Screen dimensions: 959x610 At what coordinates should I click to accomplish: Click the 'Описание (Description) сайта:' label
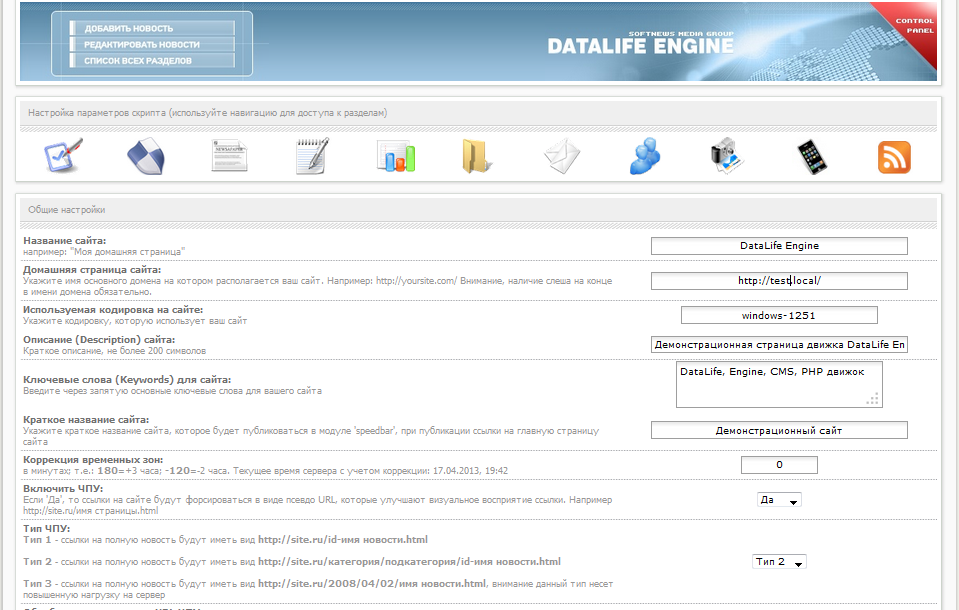pos(99,340)
